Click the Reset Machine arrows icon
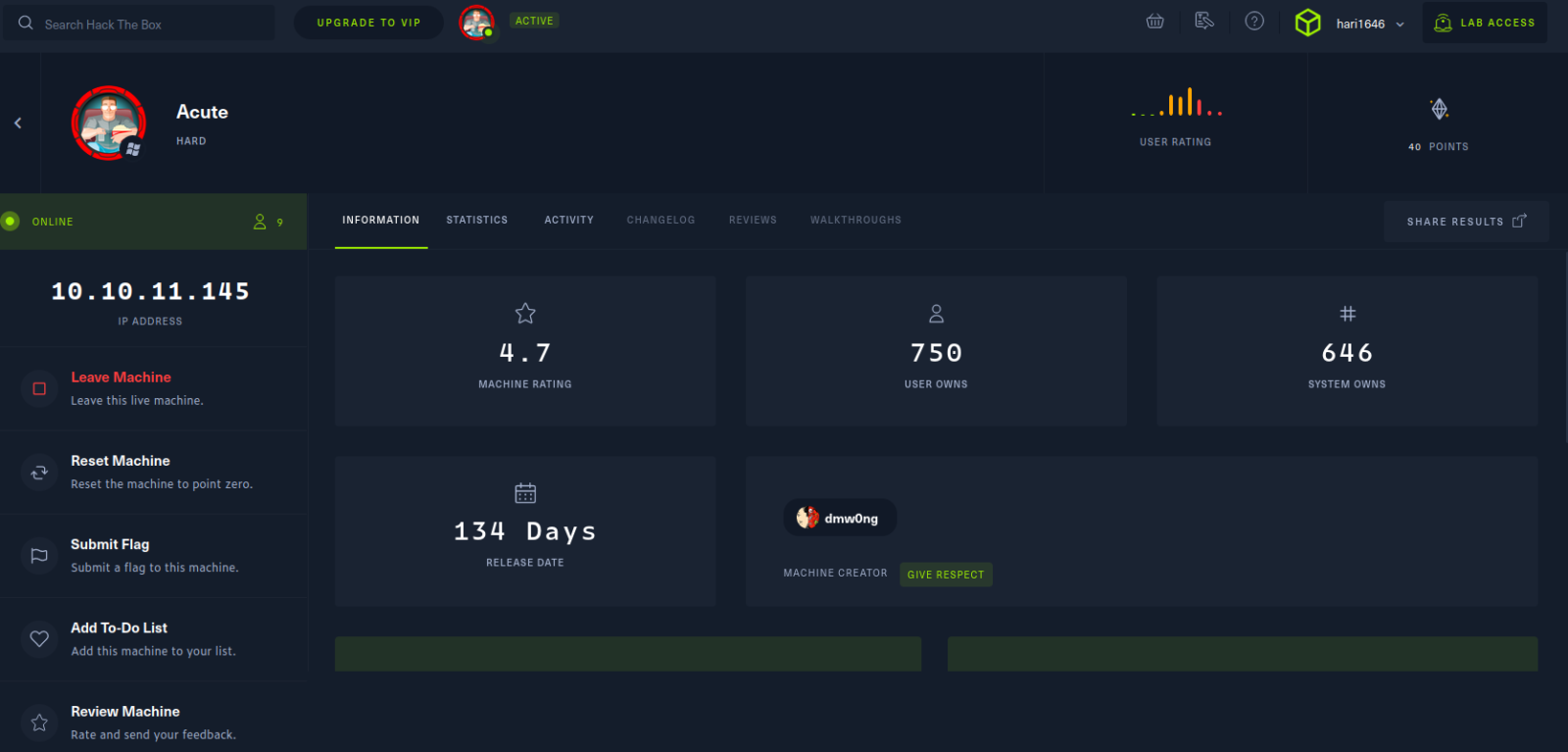This screenshot has height=752, width=1568. [39, 473]
